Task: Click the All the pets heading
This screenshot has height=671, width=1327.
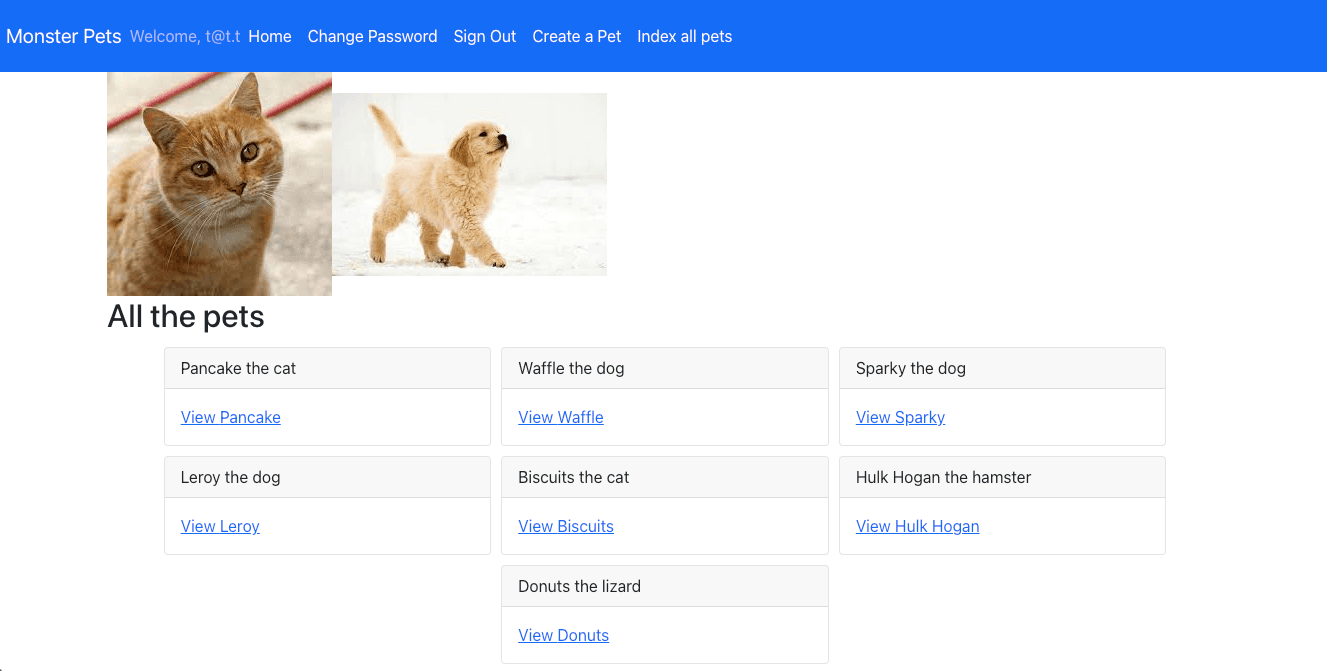Action: pyautogui.click(x=186, y=317)
